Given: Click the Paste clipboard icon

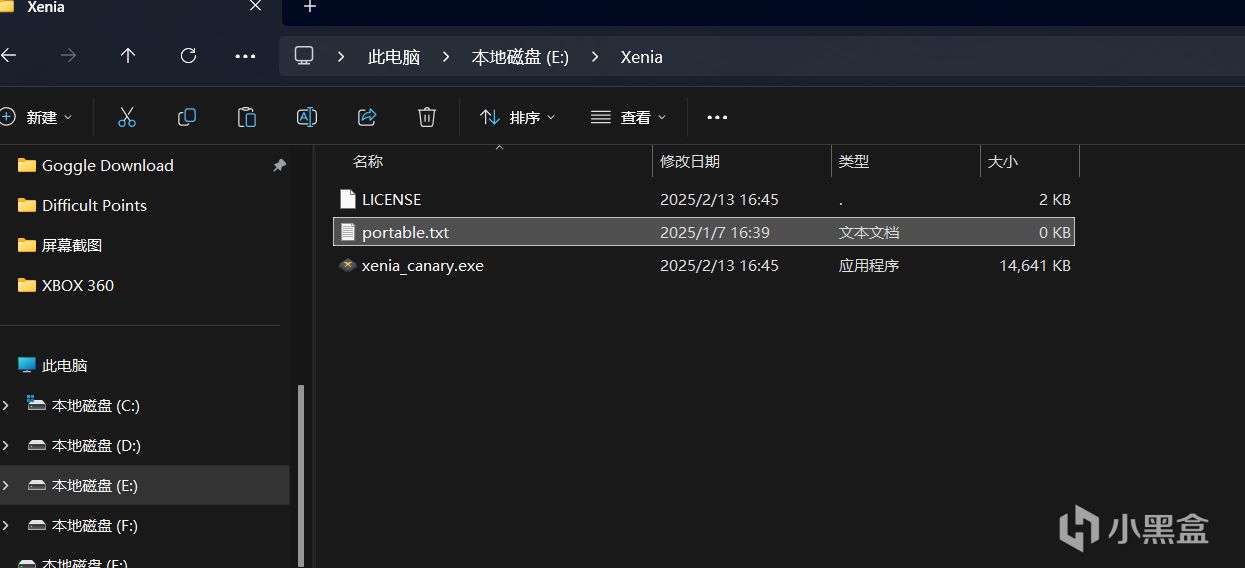Looking at the screenshot, I should coord(247,117).
